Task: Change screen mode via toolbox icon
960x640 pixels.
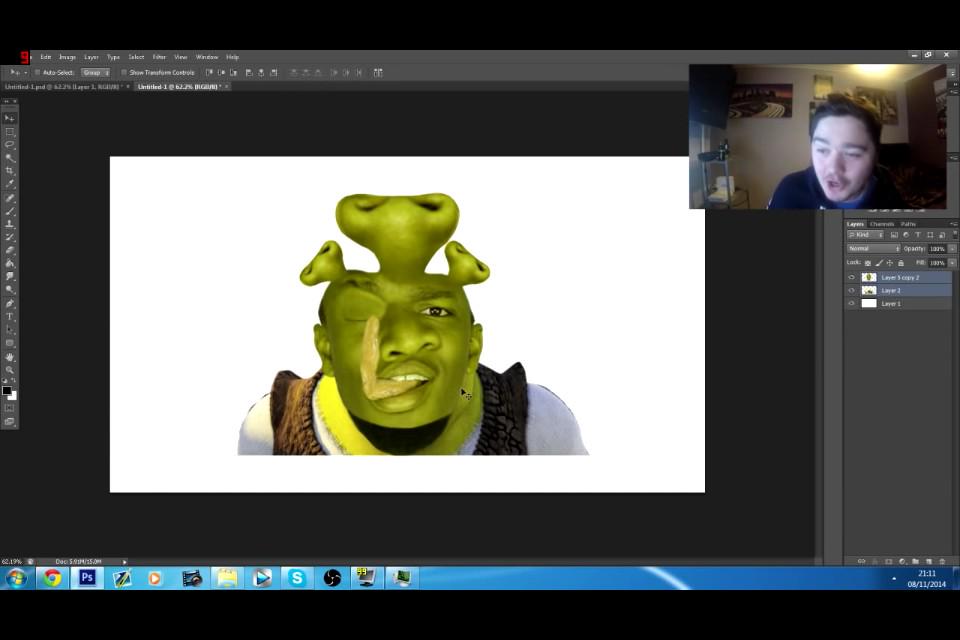Action: 10,421
